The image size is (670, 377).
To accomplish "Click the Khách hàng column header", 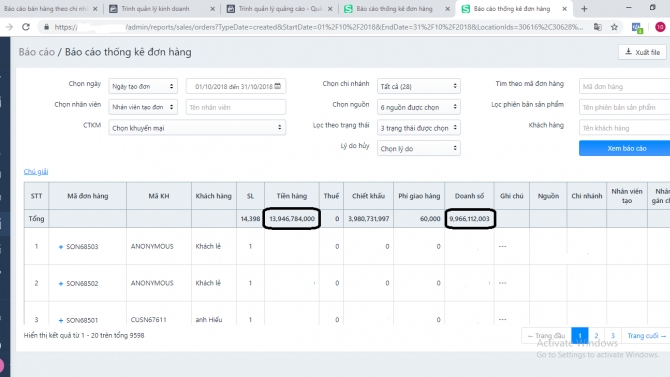I will [x=214, y=196].
